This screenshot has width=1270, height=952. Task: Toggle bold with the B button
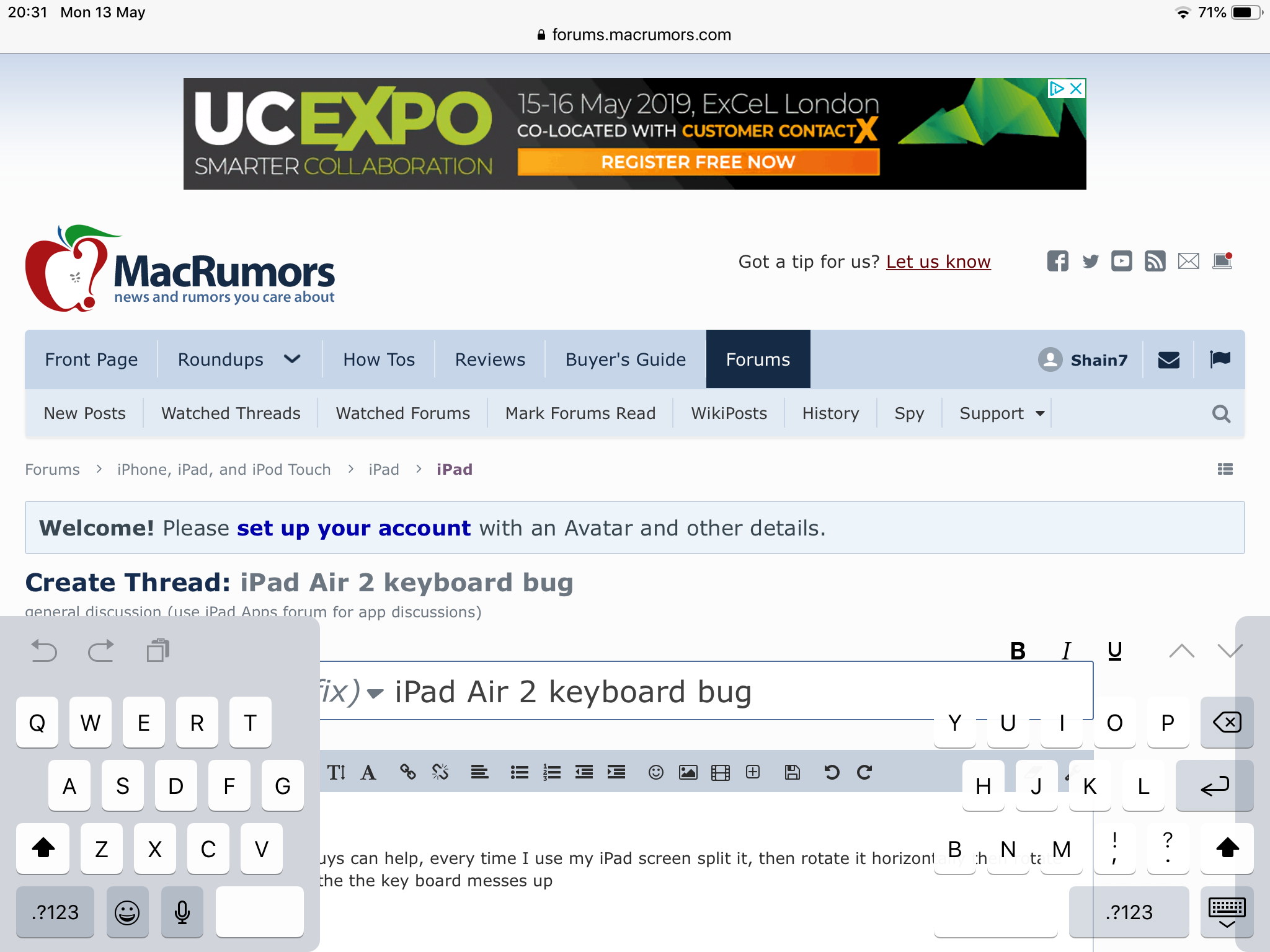(x=1018, y=651)
